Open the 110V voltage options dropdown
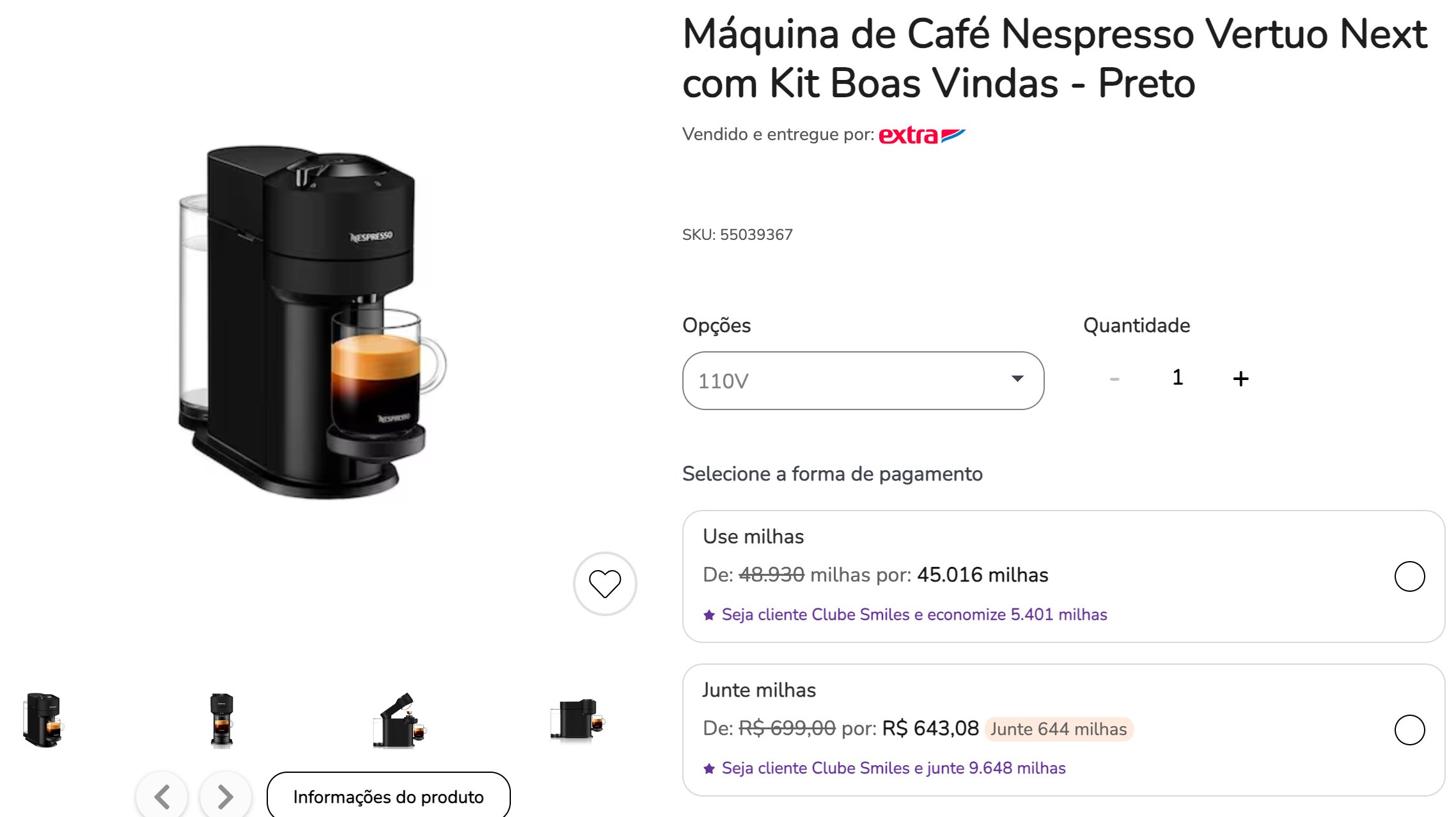 coord(862,381)
